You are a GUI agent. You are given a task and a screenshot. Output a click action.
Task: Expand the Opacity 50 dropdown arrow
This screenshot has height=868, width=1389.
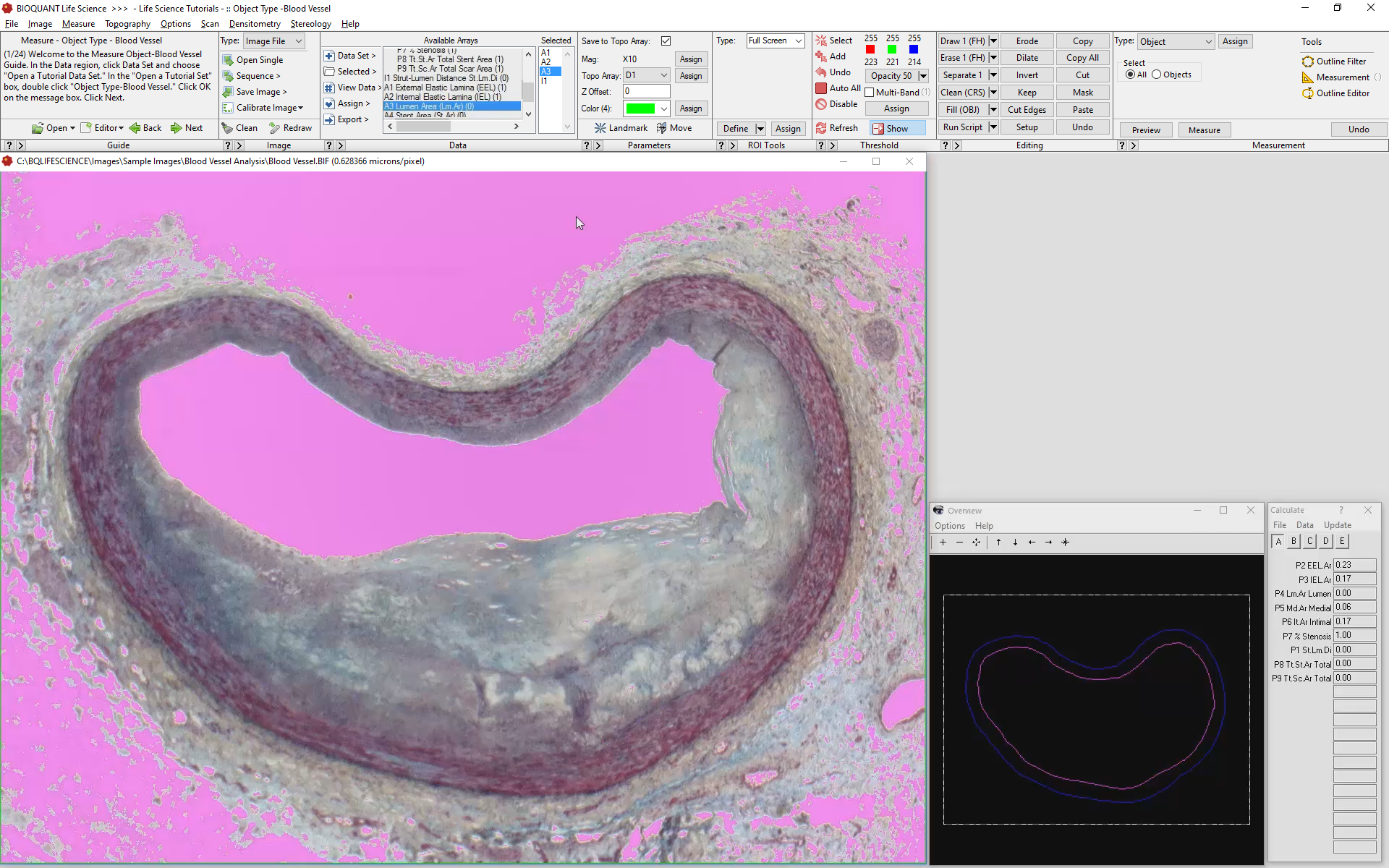923,76
